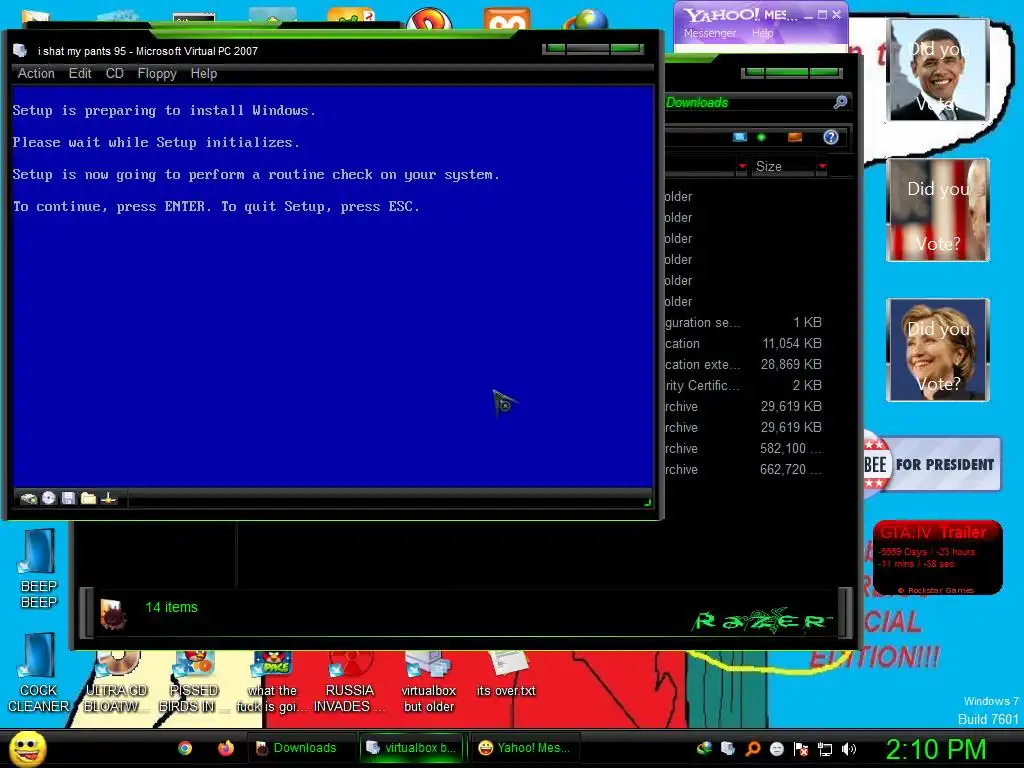This screenshot has width=1024, height=768.
Task: Click the network adapter icon in Virtual PC status bar
Action: click(108, 498)
